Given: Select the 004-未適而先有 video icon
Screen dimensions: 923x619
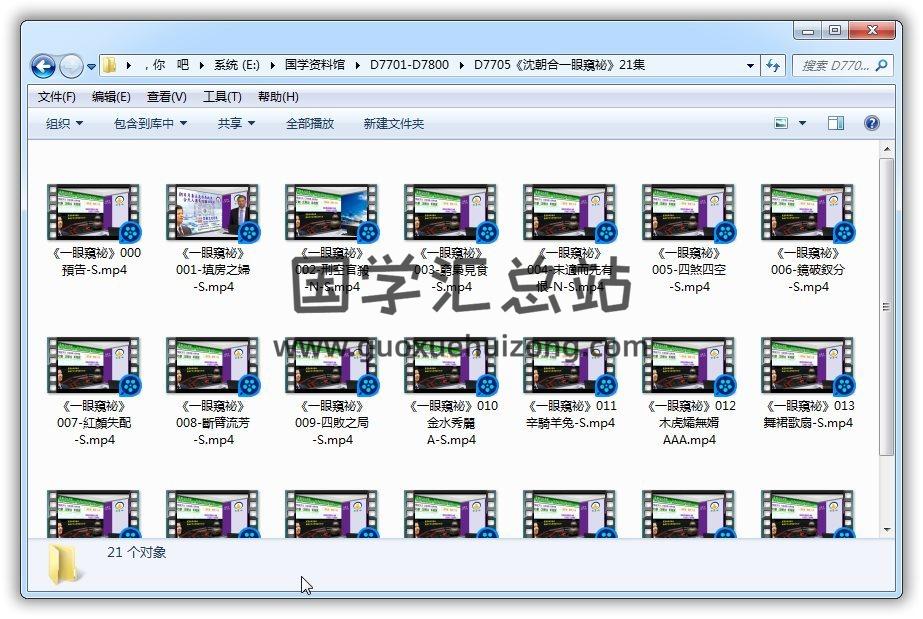Looking at the screenshot, I should (x=570, y=212).
